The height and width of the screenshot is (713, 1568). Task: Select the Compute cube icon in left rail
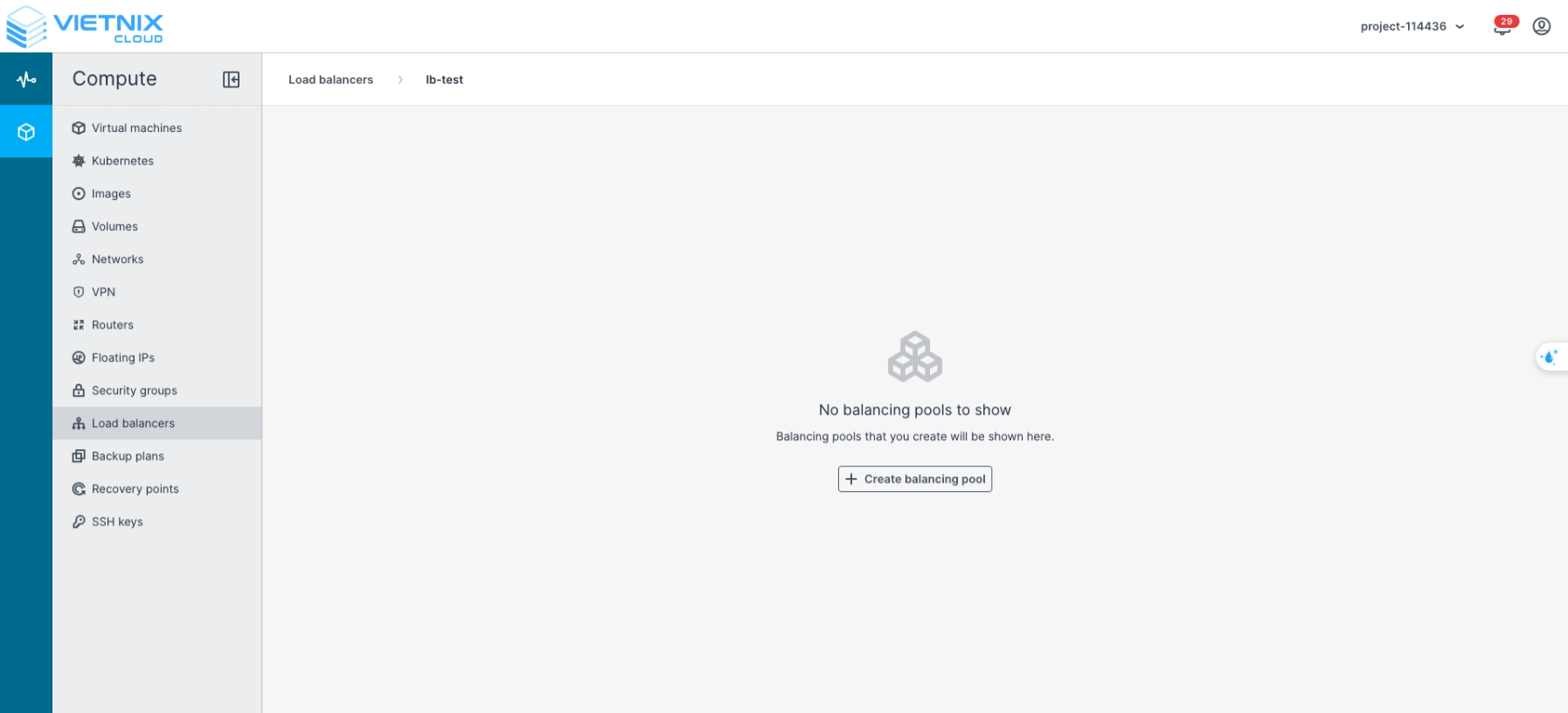pos(26,132)
